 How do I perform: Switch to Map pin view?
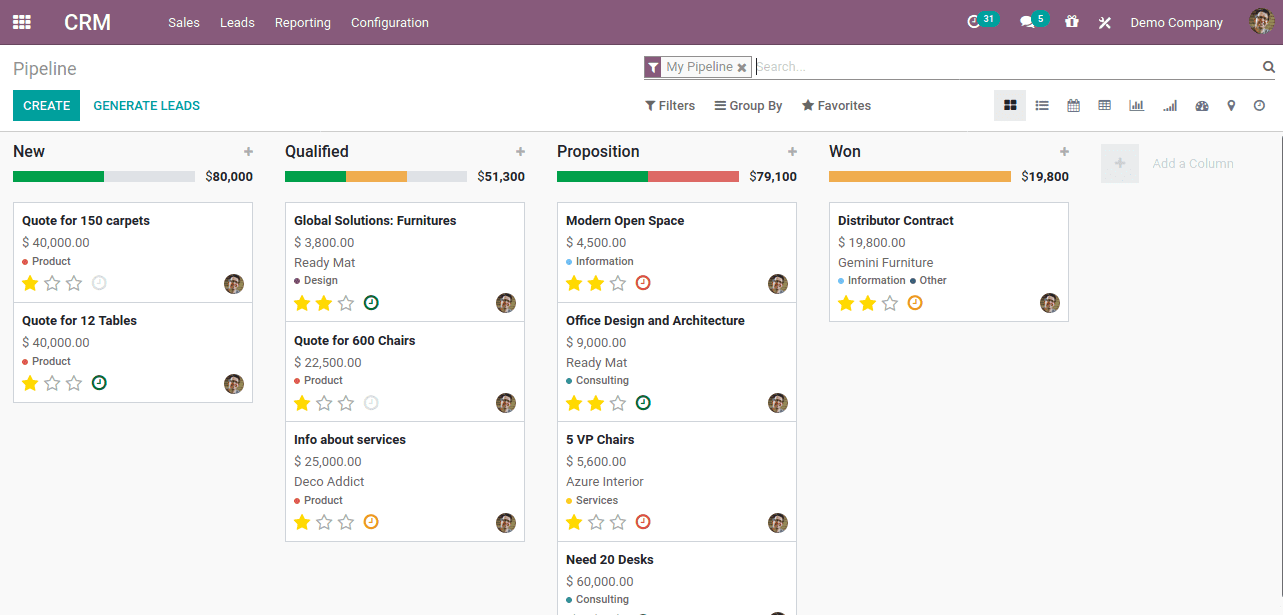(x=1231, y=105)
